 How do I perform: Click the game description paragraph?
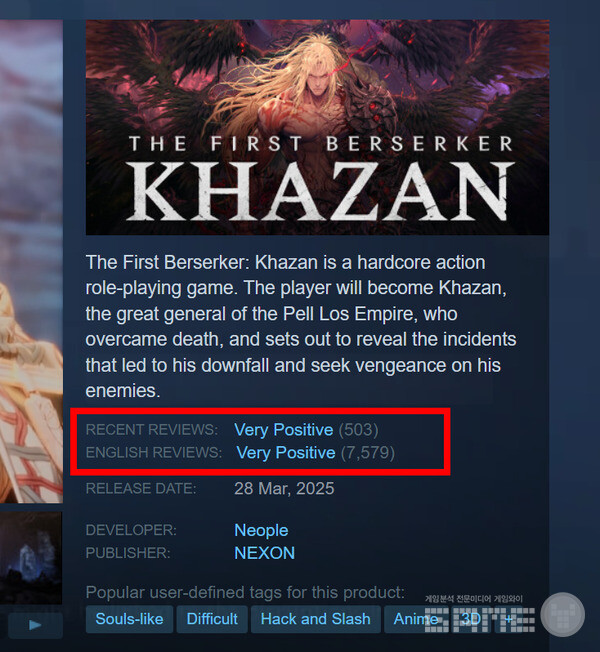coord(301,326)
